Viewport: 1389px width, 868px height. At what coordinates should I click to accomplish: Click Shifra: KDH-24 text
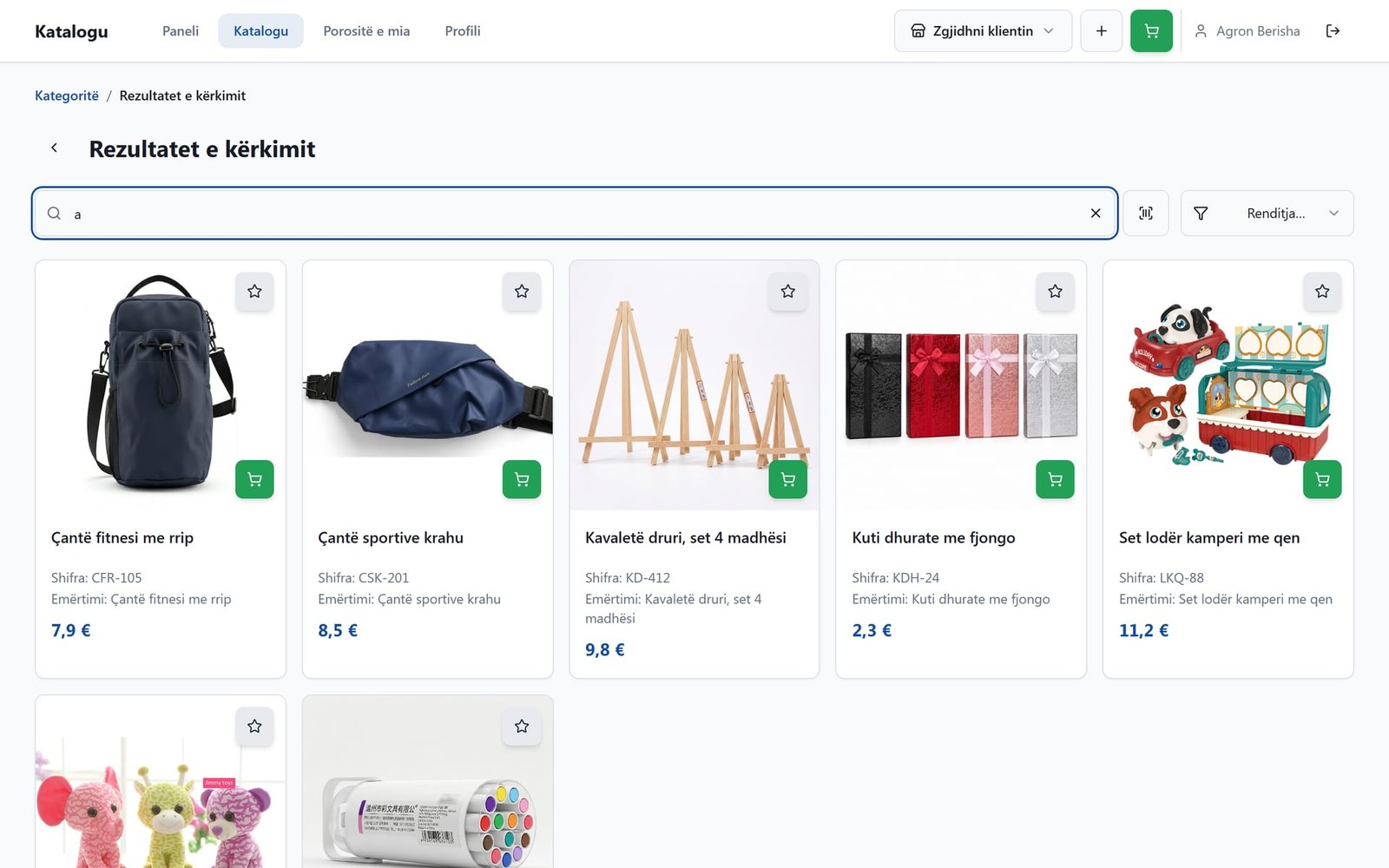(x=896, y=578)
